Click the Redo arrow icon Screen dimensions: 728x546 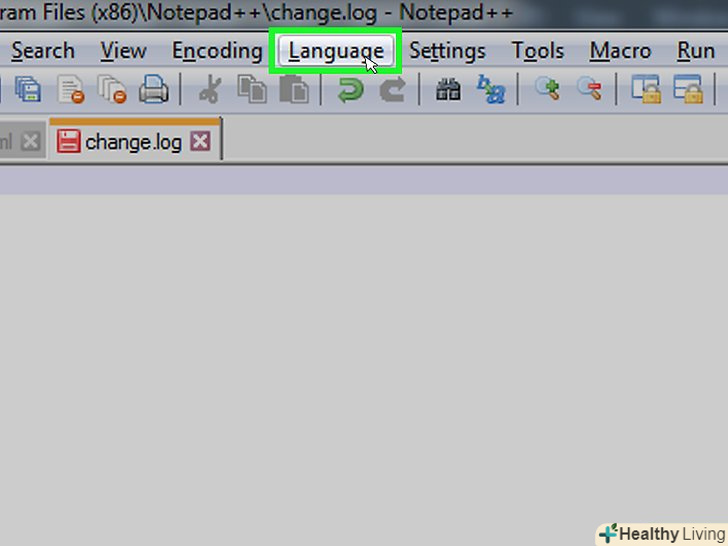click(x=392, y=90)
